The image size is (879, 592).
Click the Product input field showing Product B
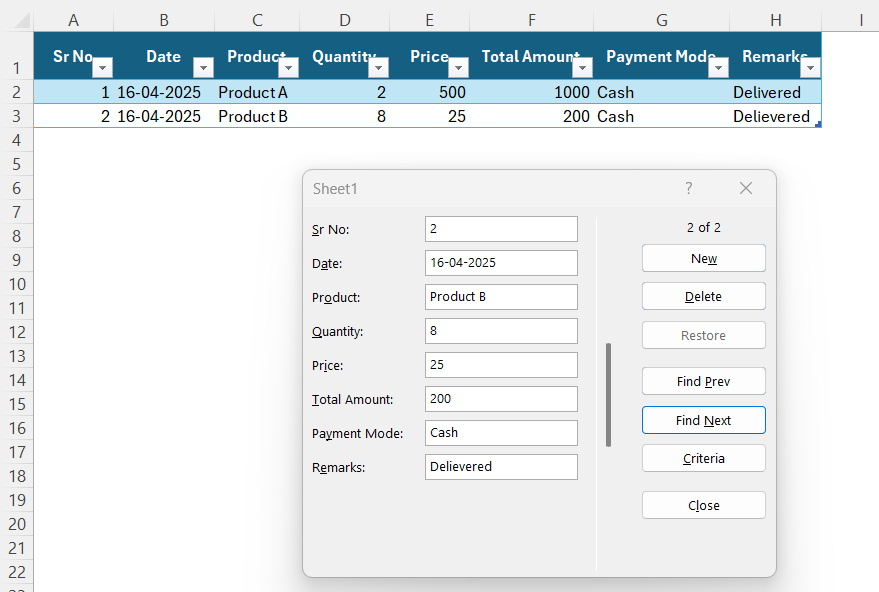click(501, 297)
